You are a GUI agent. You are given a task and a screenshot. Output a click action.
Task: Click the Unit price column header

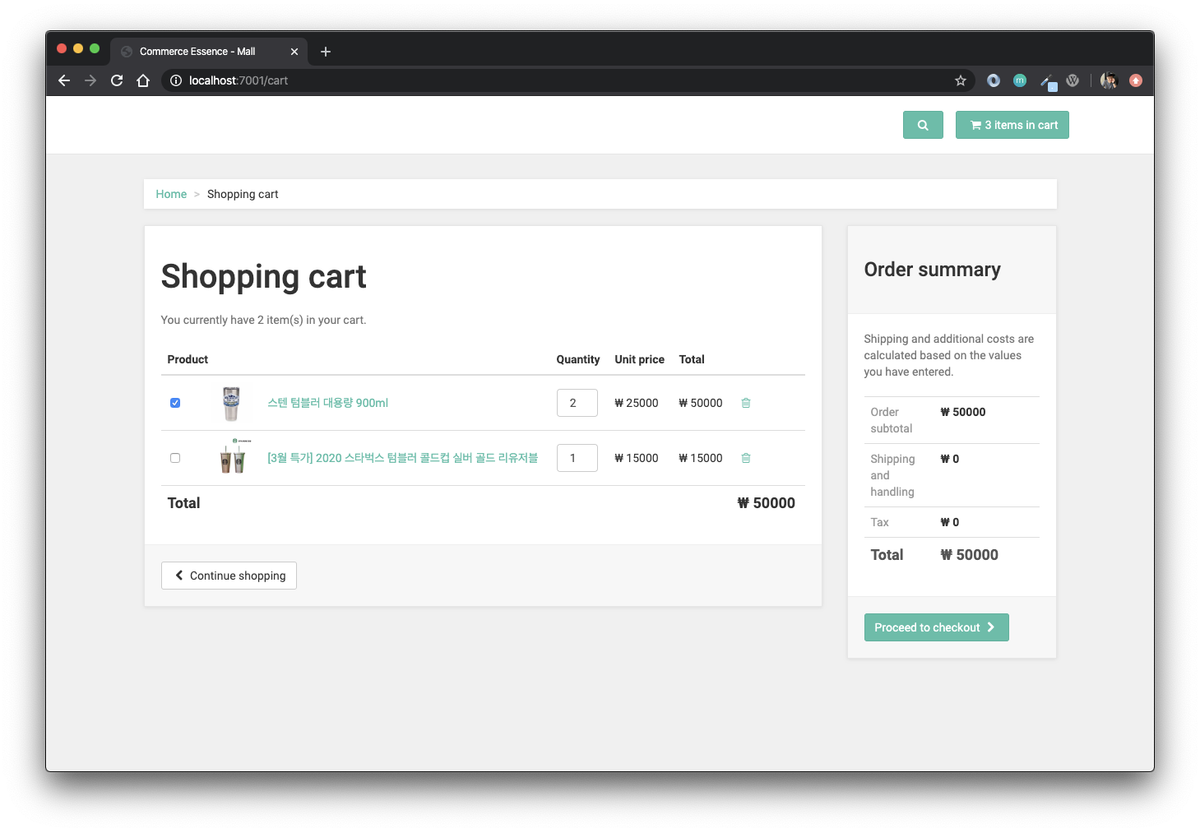click(640, 359)
